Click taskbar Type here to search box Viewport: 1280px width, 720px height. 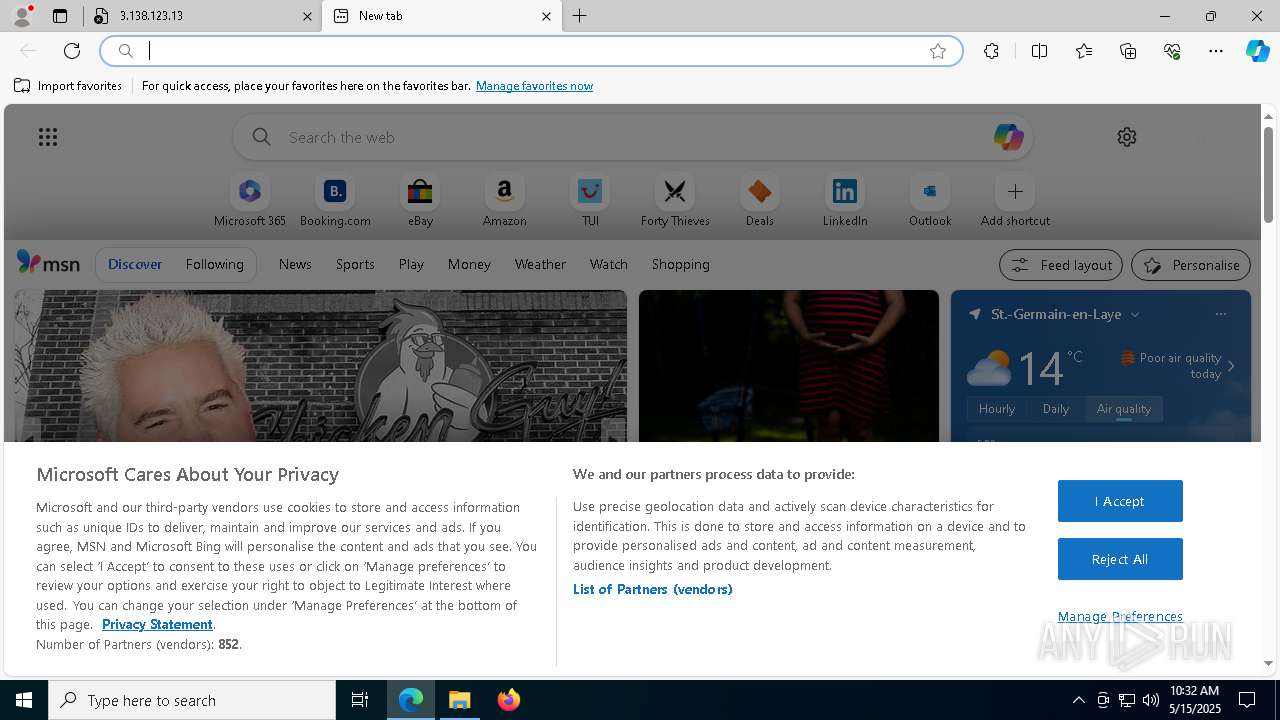(192, 700)
